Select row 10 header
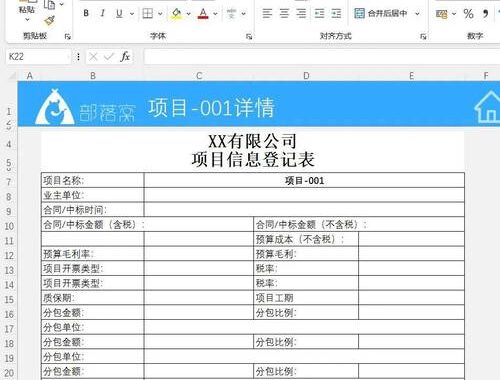The width and height of the screenshot is (500, 380). pyautogui.click(x=9, y=226)
